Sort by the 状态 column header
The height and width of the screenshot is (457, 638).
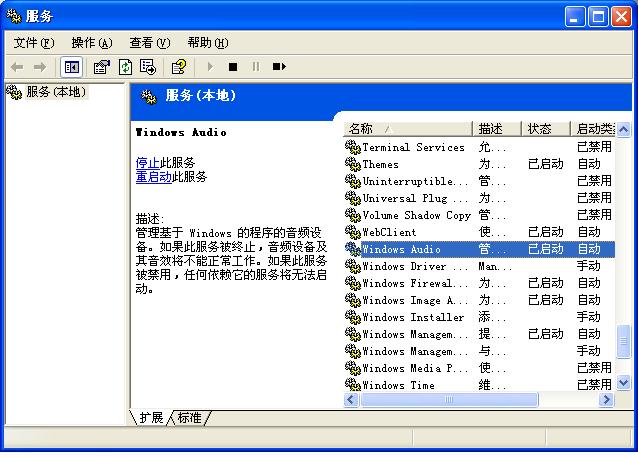pyautogui.click(x=546, y=129)
